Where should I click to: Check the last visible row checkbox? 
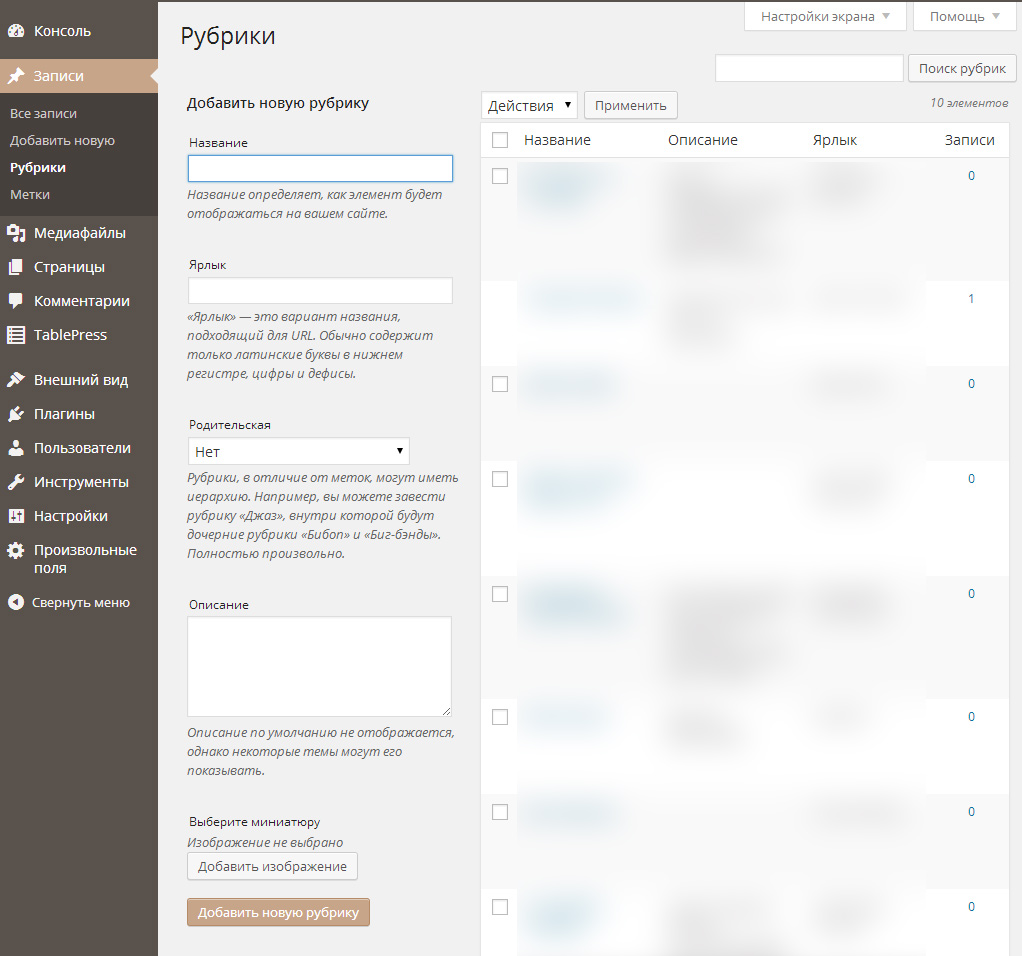pyautogui.click(x=500, y=907)
